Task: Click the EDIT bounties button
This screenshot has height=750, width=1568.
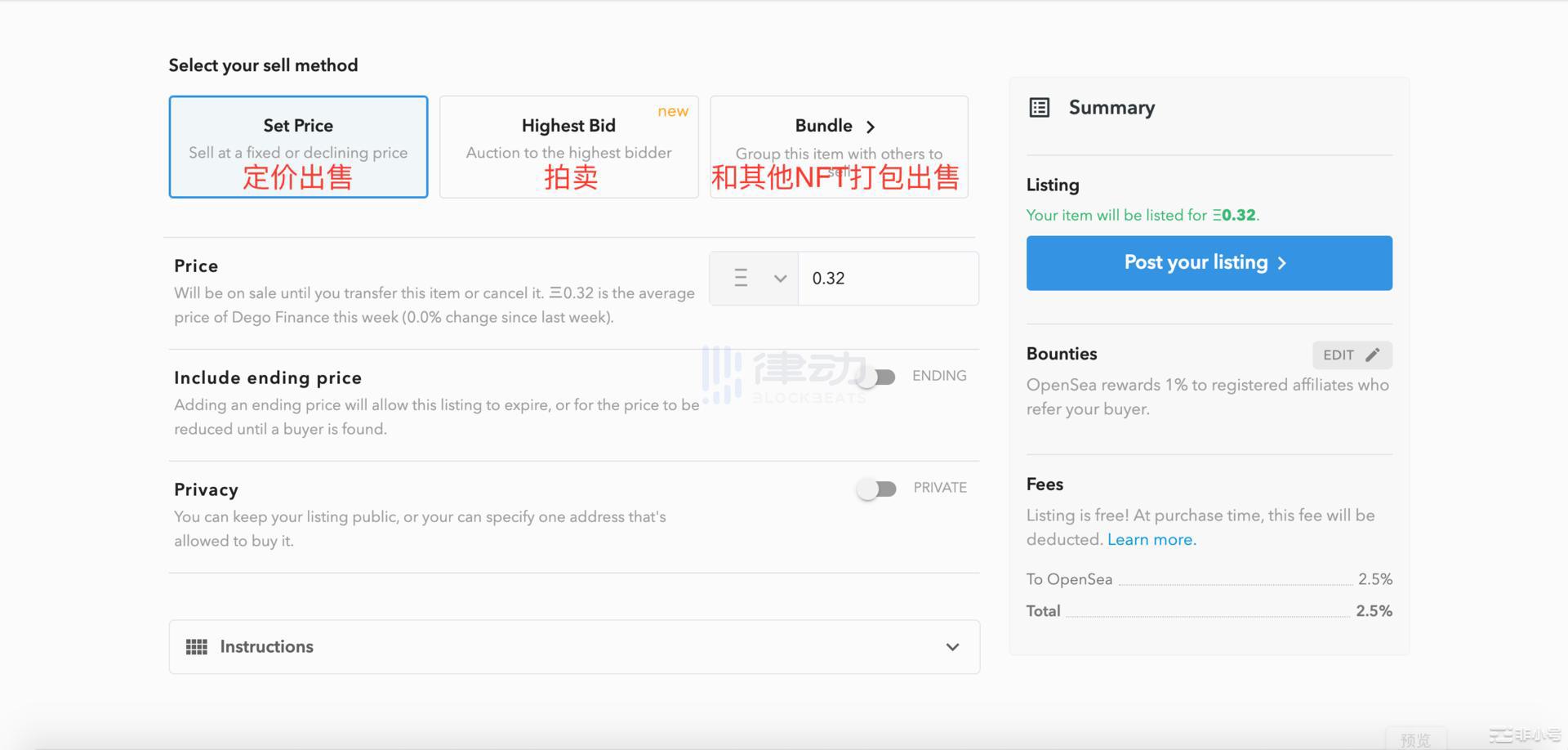Action: [1339, 355]
